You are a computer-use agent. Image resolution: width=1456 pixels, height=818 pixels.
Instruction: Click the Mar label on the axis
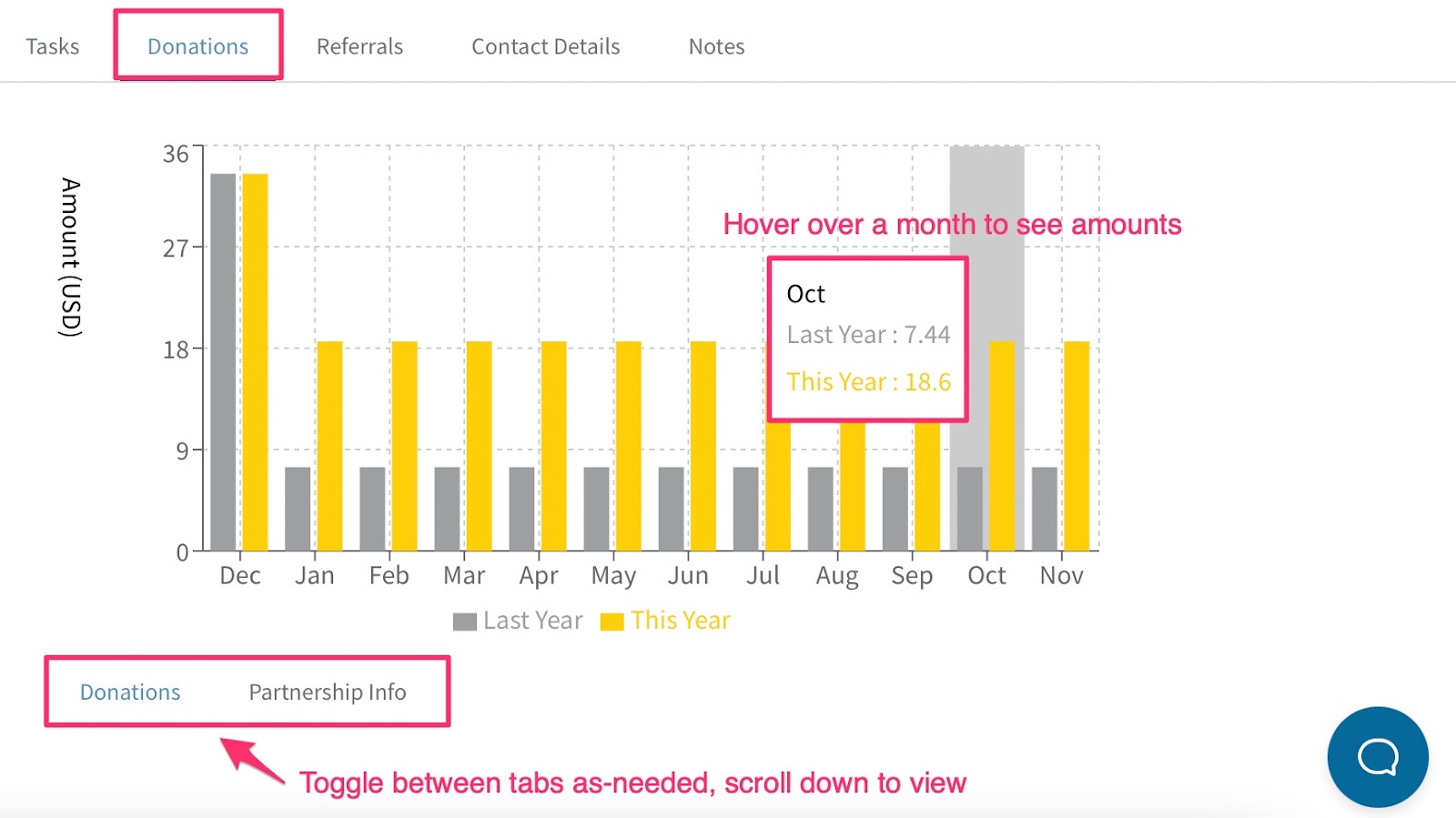coord(464,576)
